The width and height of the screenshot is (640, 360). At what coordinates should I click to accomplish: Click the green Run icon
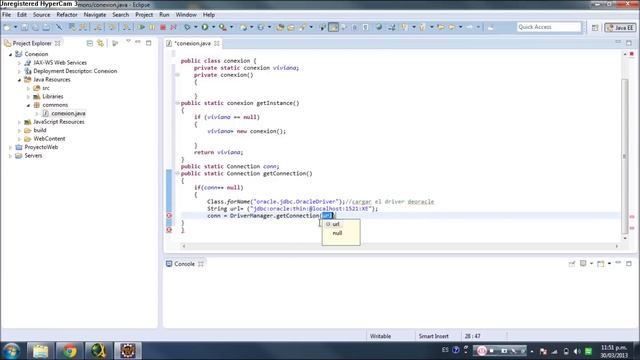[x=205, y=27]
